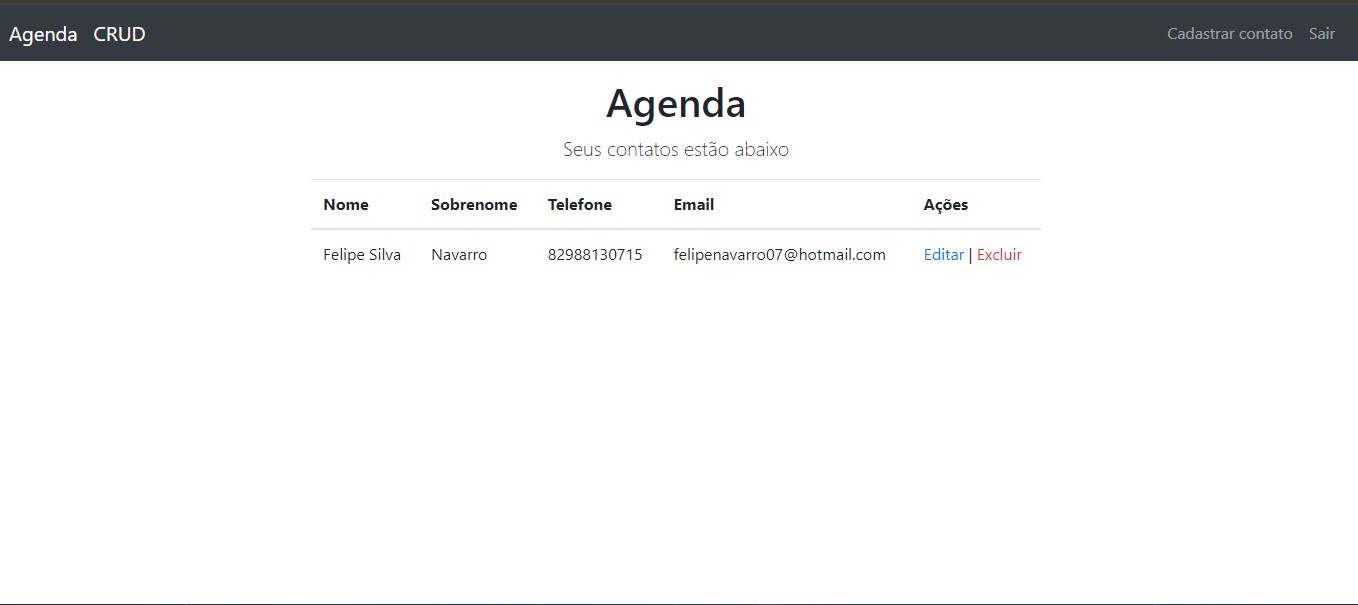1358x605 pixels.
Task: Click felipenavarro07@hotmail.com email address
Action: point(780,254)
